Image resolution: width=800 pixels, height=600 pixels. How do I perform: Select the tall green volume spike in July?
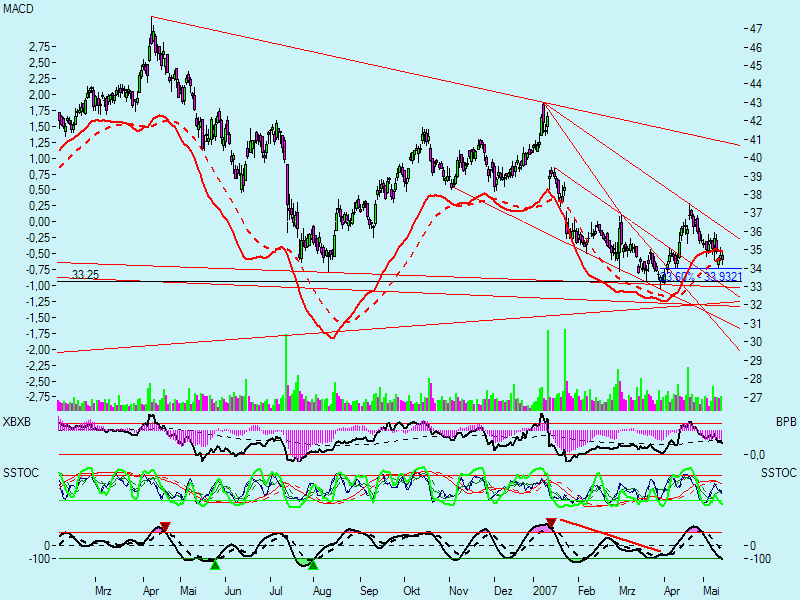(x=287, y=370)
